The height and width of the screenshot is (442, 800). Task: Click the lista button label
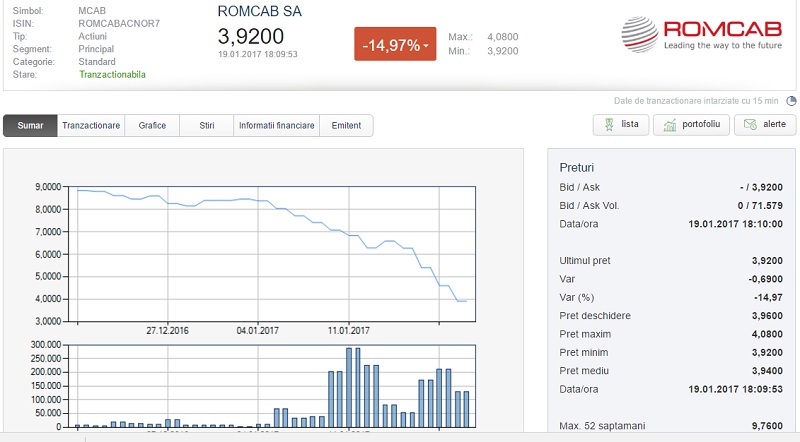click(x=630, y=124)
